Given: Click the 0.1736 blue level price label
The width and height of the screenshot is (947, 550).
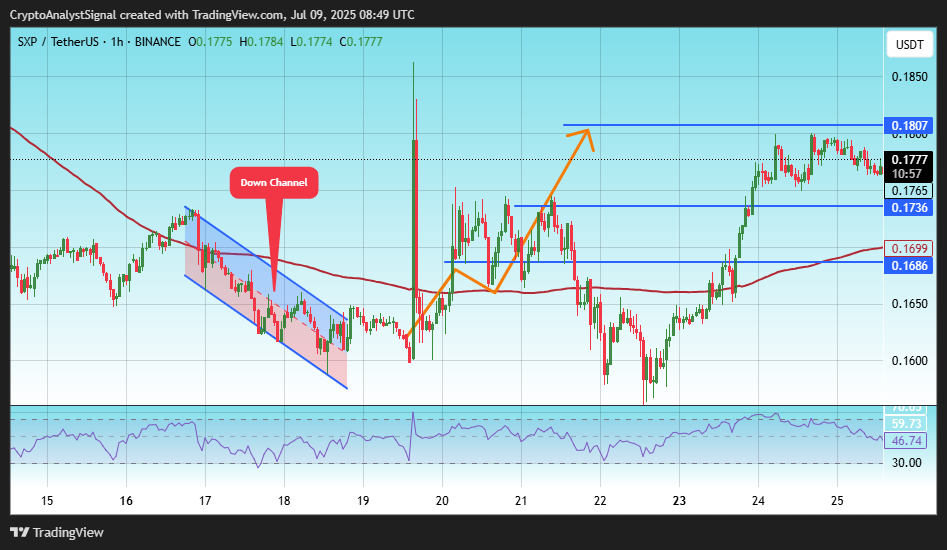Looking at the screenshot, I should pyautogui.click(x=908, y=208).
